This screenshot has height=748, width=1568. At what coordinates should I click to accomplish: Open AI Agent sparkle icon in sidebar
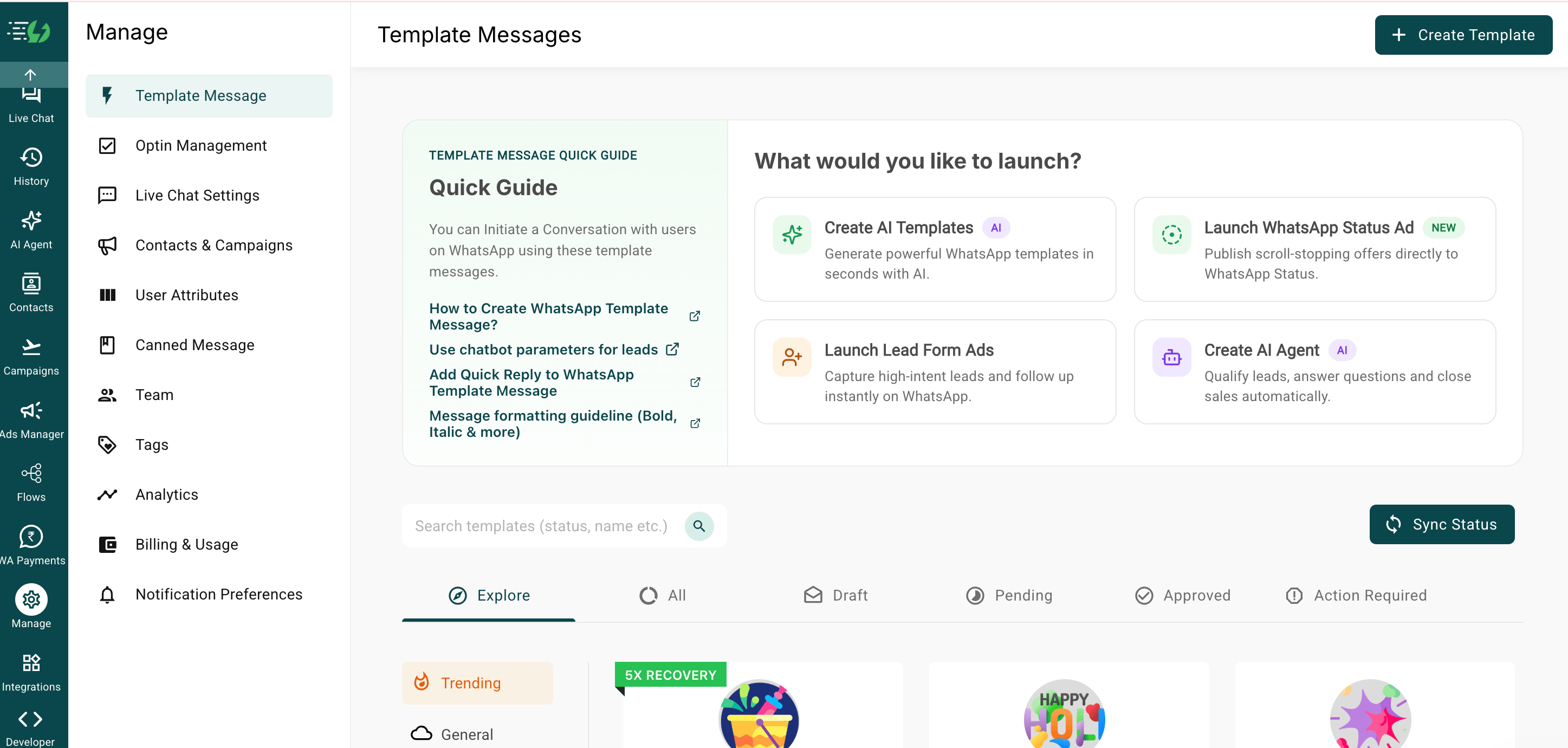(x=31, y=221)
